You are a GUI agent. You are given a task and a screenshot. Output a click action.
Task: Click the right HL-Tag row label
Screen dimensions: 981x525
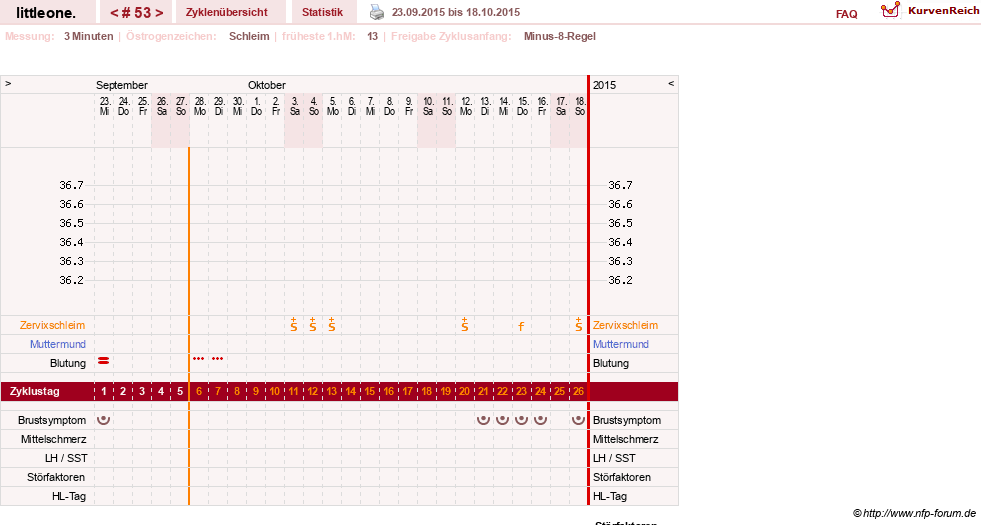click(x=610, y=496)
